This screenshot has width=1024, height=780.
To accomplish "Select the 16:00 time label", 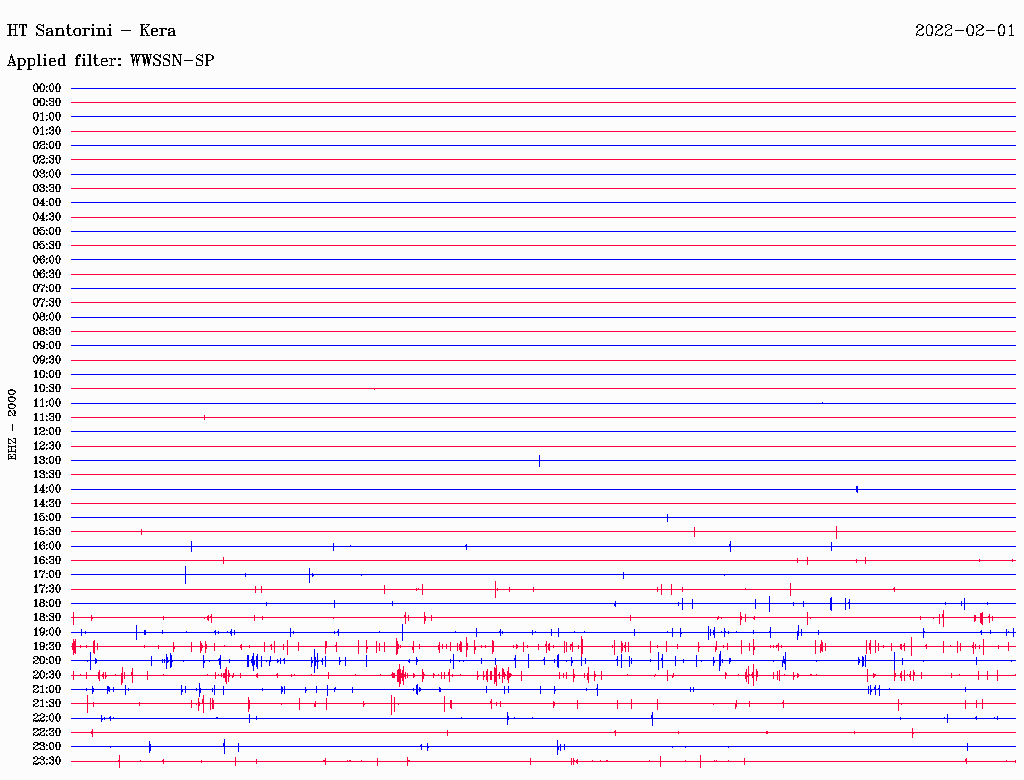I will click(x=47, y=546).
